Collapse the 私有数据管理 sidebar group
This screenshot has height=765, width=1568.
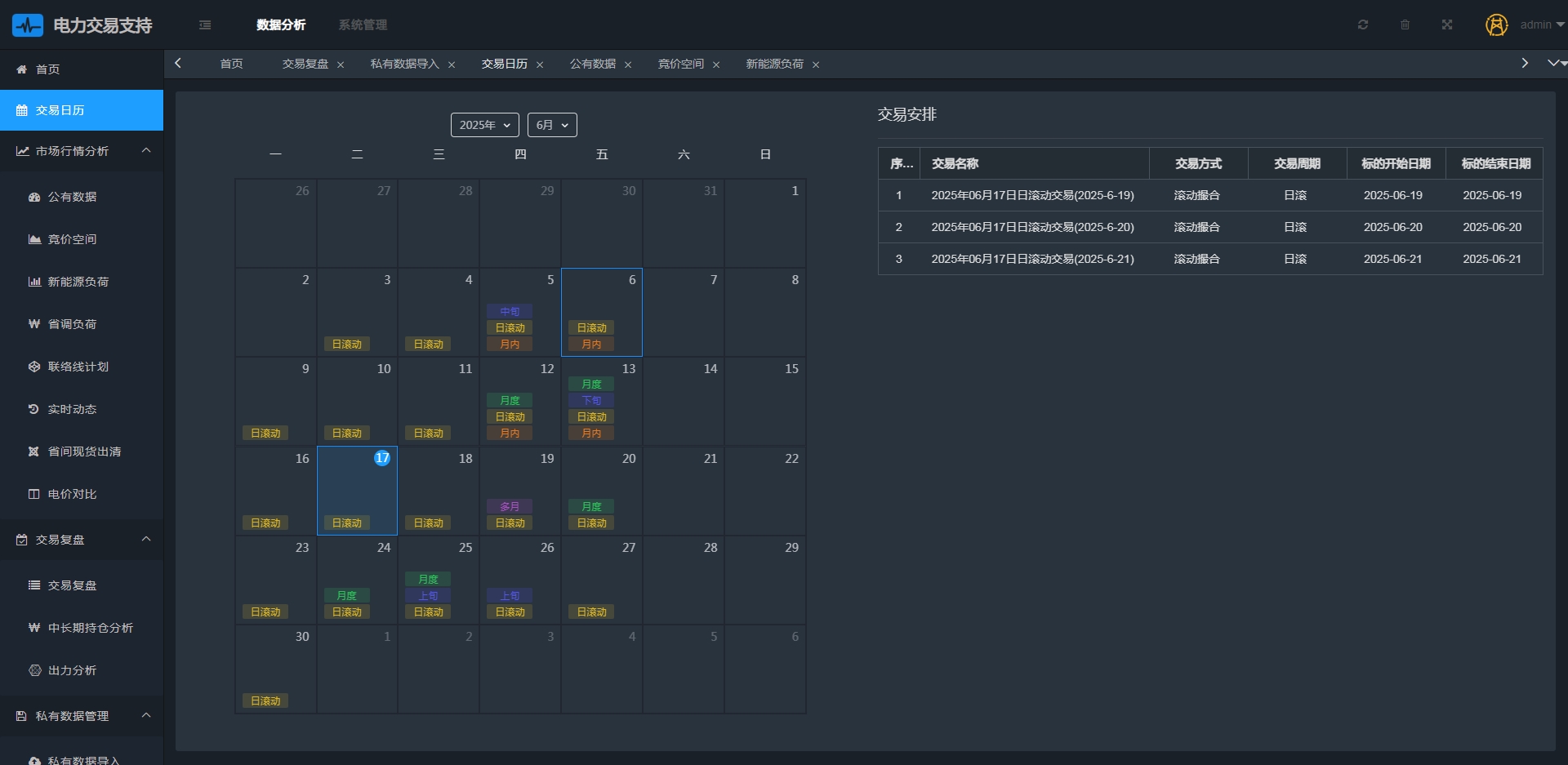(x=82, y=716)
